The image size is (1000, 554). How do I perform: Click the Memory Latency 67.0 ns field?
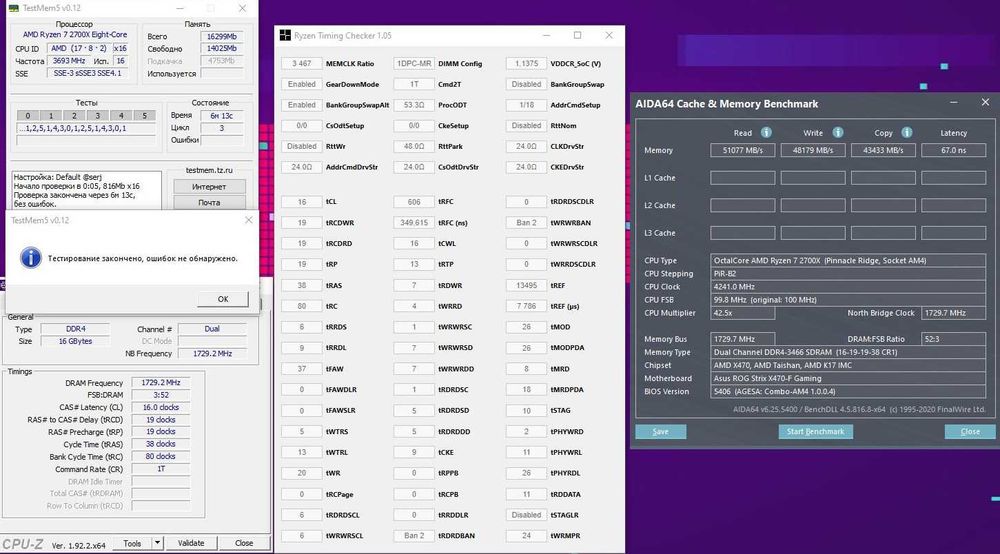(x=953, y=150)
